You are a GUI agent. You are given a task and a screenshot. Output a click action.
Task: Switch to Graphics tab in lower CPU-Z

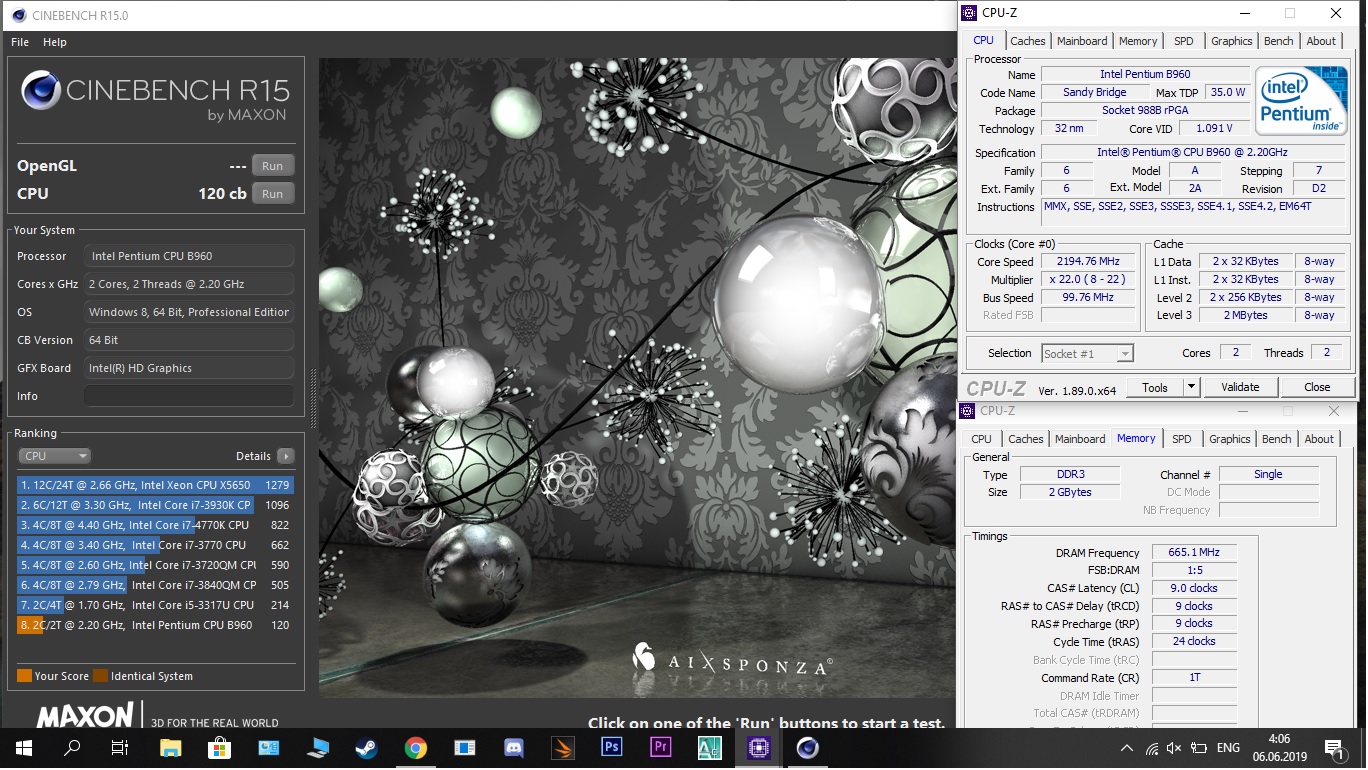tap(1229, 439)
